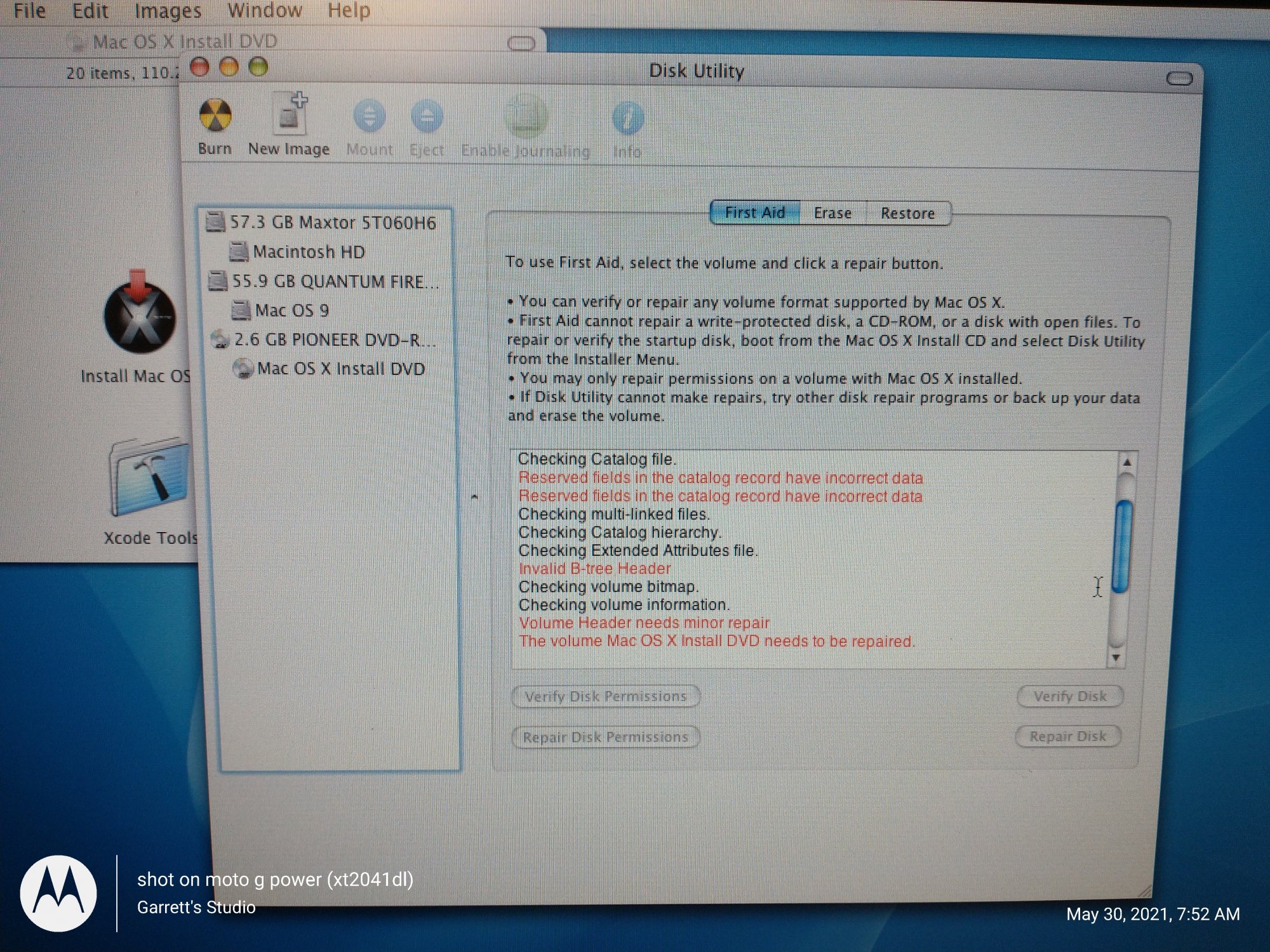This screenshot has height=952, width=1270.
Task: Zoom Disk Utility with the green button
Action: point(258,67)
